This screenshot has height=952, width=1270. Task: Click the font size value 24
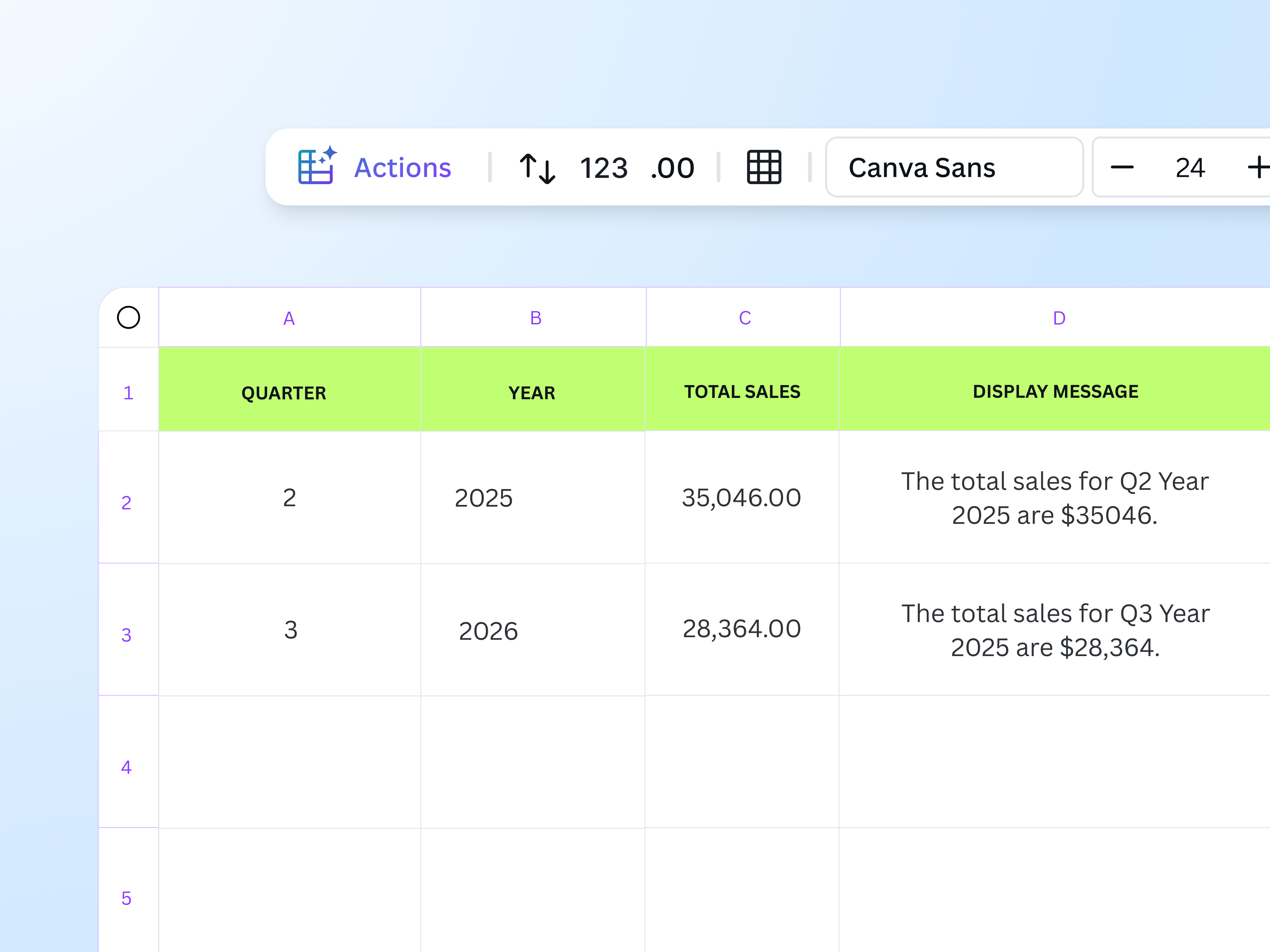[1190, 167]
